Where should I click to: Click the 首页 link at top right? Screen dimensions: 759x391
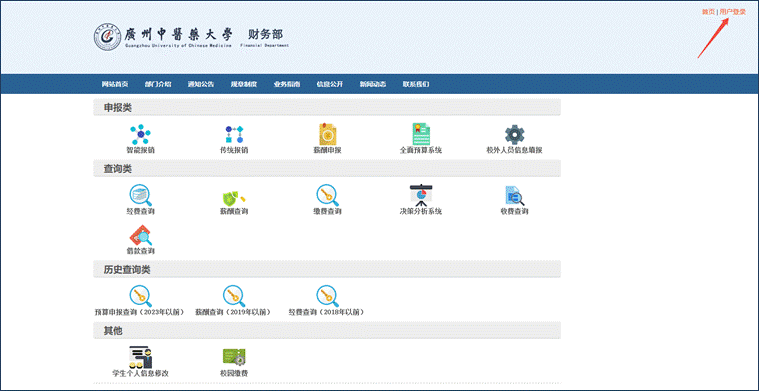click(x=708, y=12)
